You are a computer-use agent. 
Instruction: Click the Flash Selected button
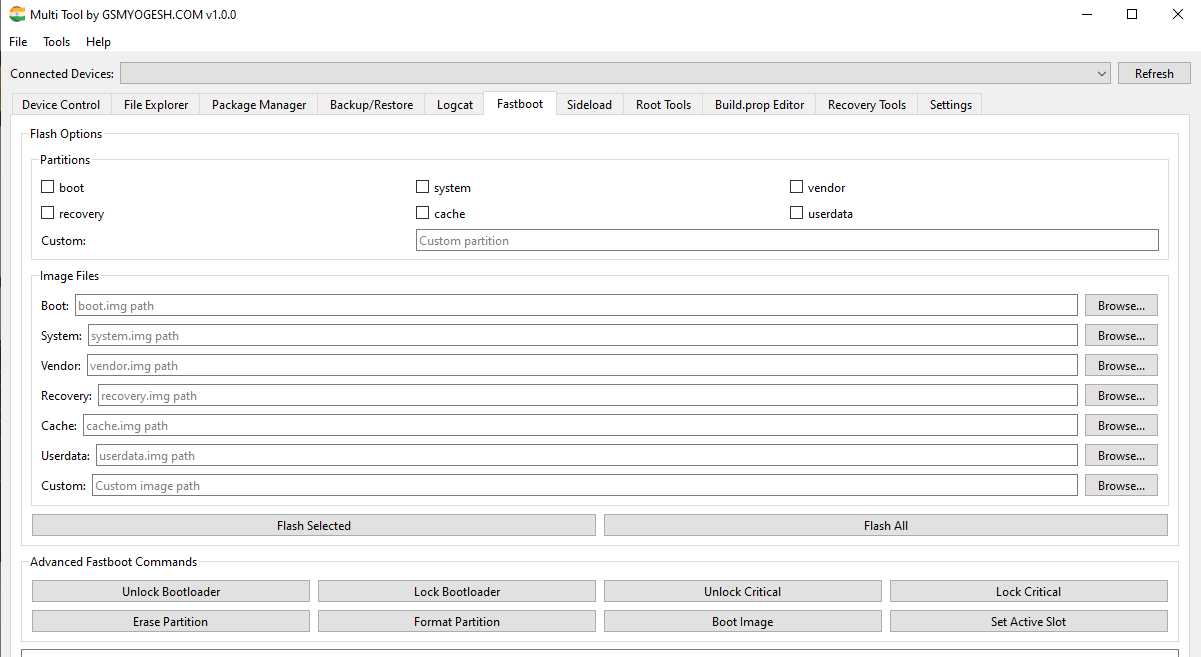pos(314,526)
